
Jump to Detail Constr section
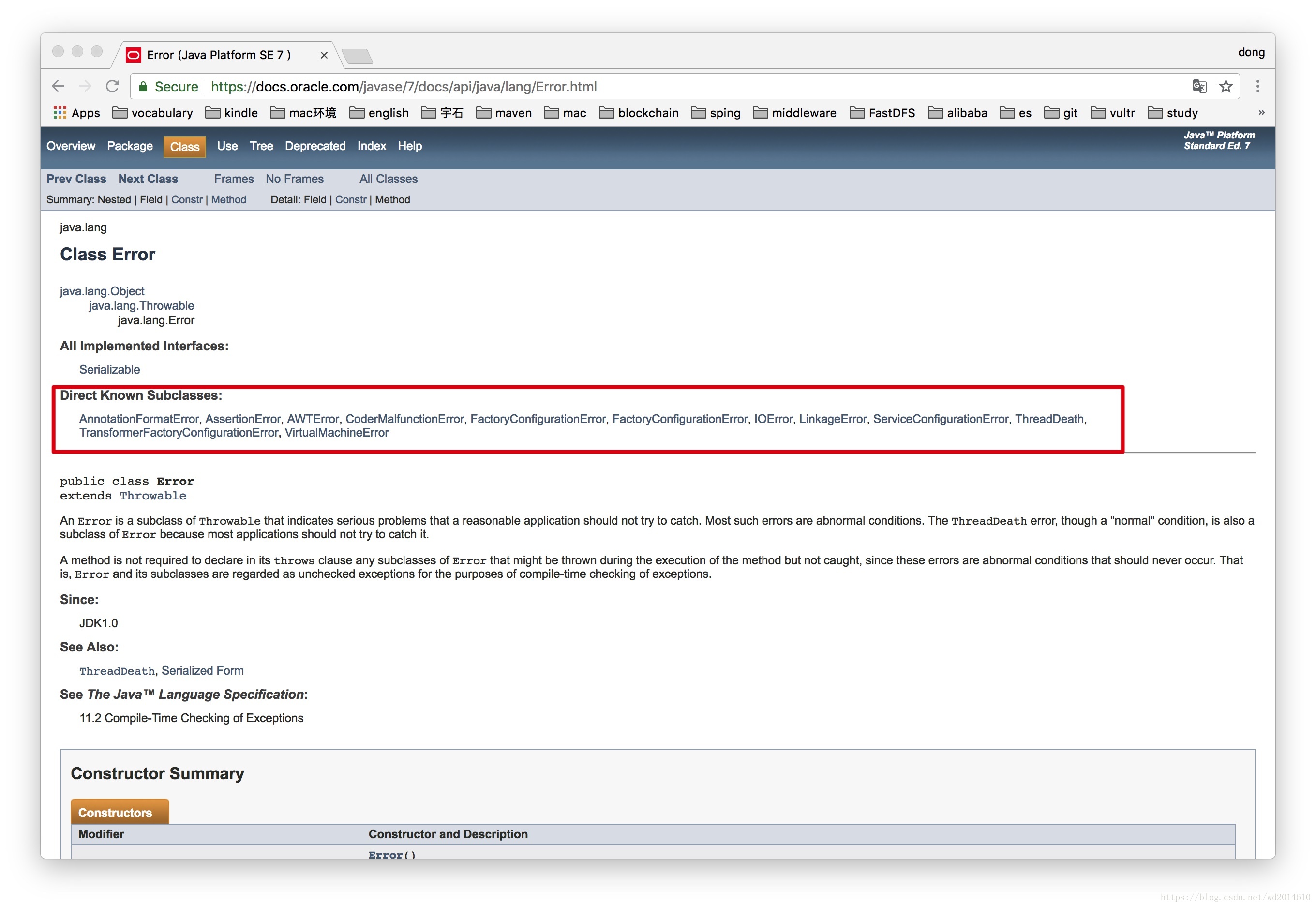351,199
